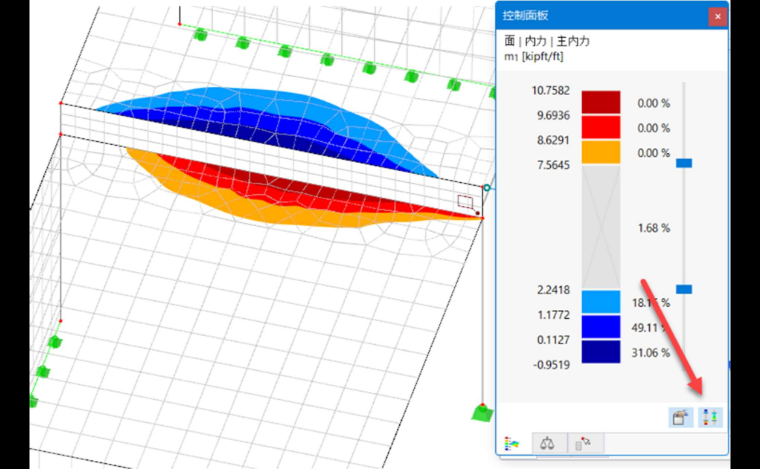Click the teal node circle at beam end
The image size is (760, 469).
[486, 188]
